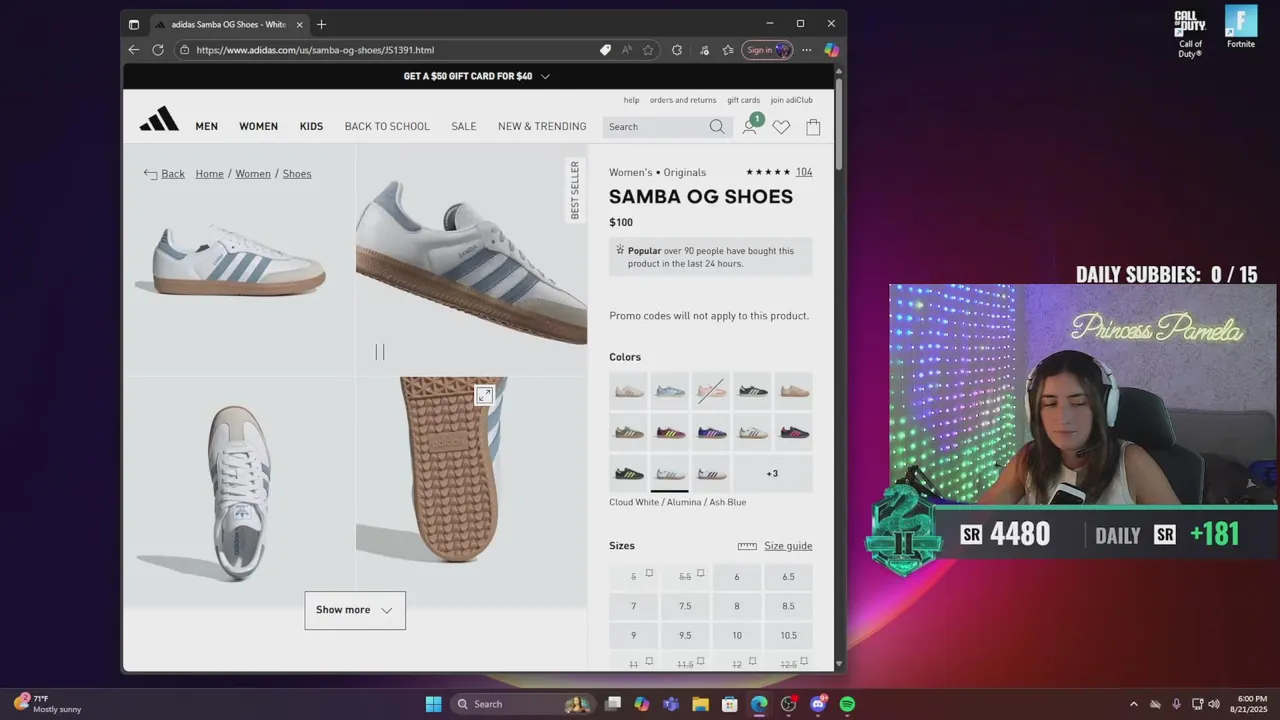Select size 7.5
Viewport: 1280px width, 720px height.
[685, 606]
